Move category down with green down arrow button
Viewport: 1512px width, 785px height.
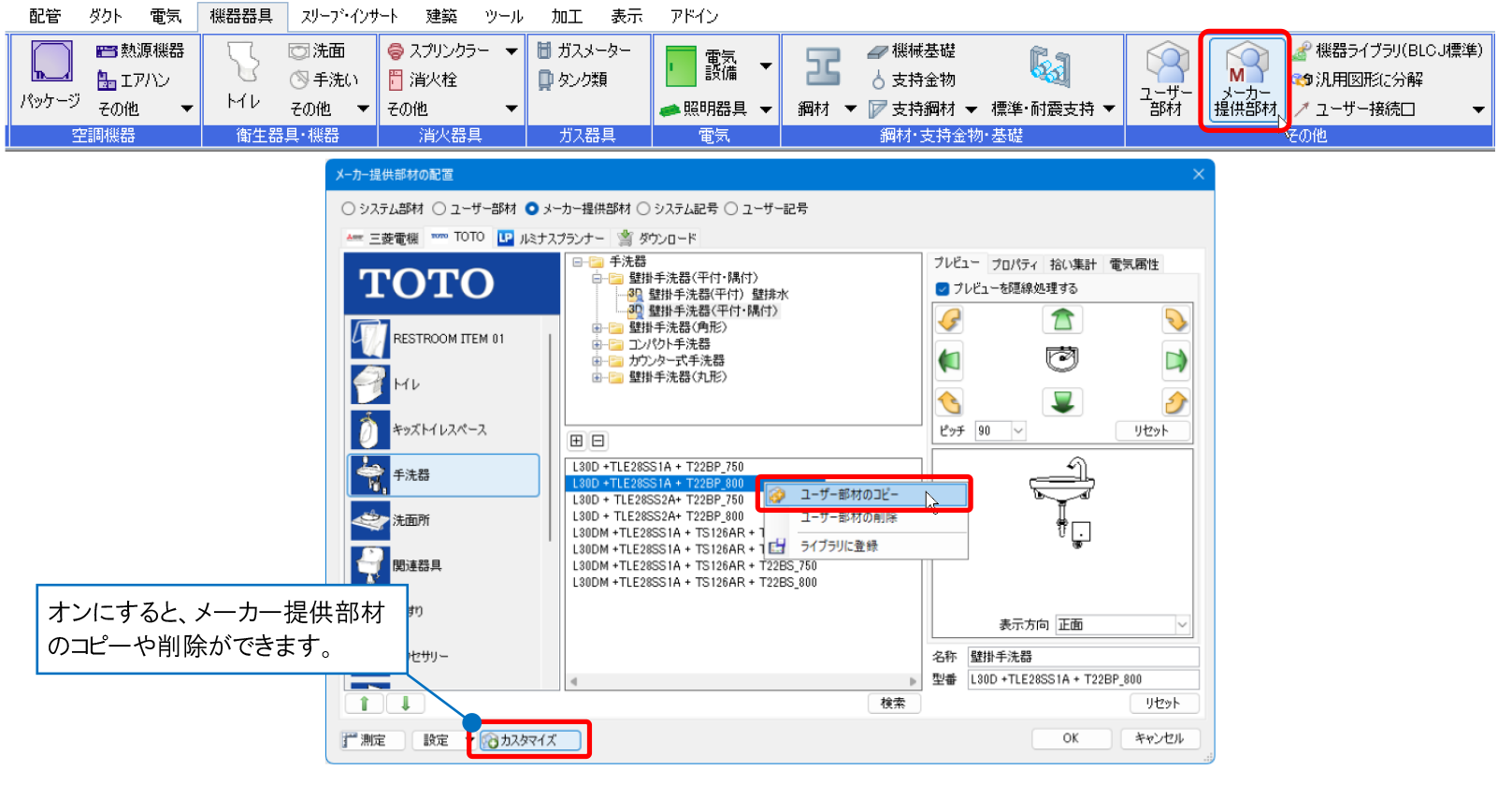point(406,704)
